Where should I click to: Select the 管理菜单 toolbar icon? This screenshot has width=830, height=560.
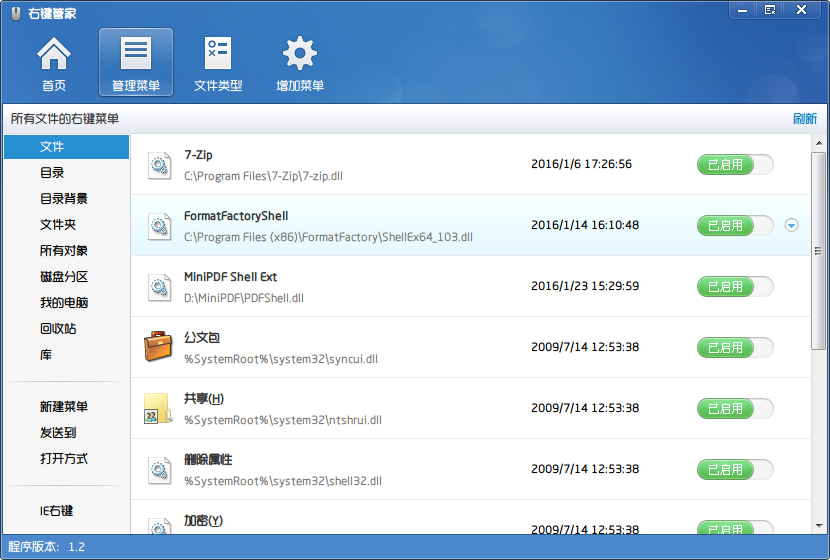point(136,62)
